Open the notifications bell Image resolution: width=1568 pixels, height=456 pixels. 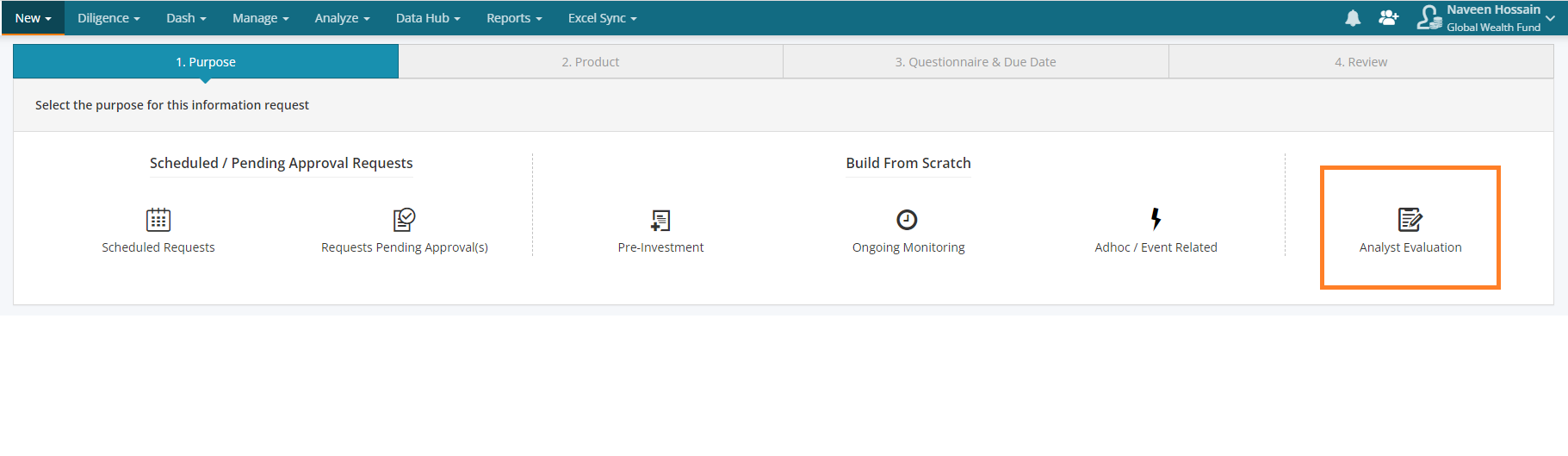pos(1353,18)
